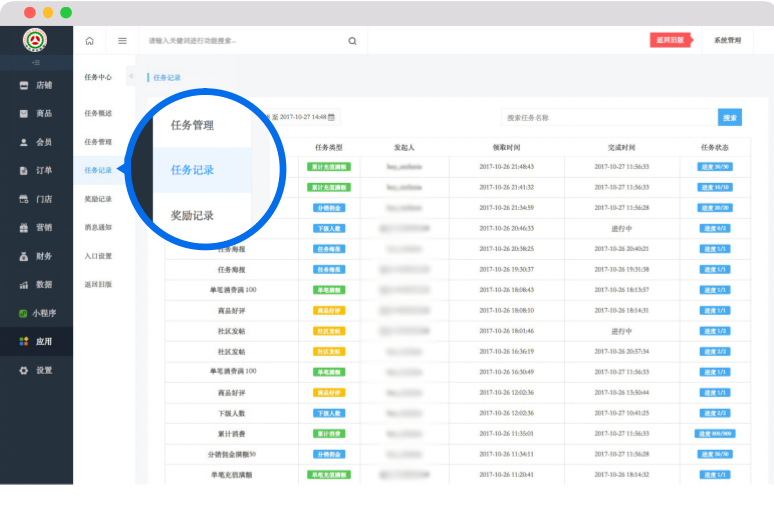Screen dimensions: 774x522
Task: Click the red 返回旧版 button
Action: [669, 41]
